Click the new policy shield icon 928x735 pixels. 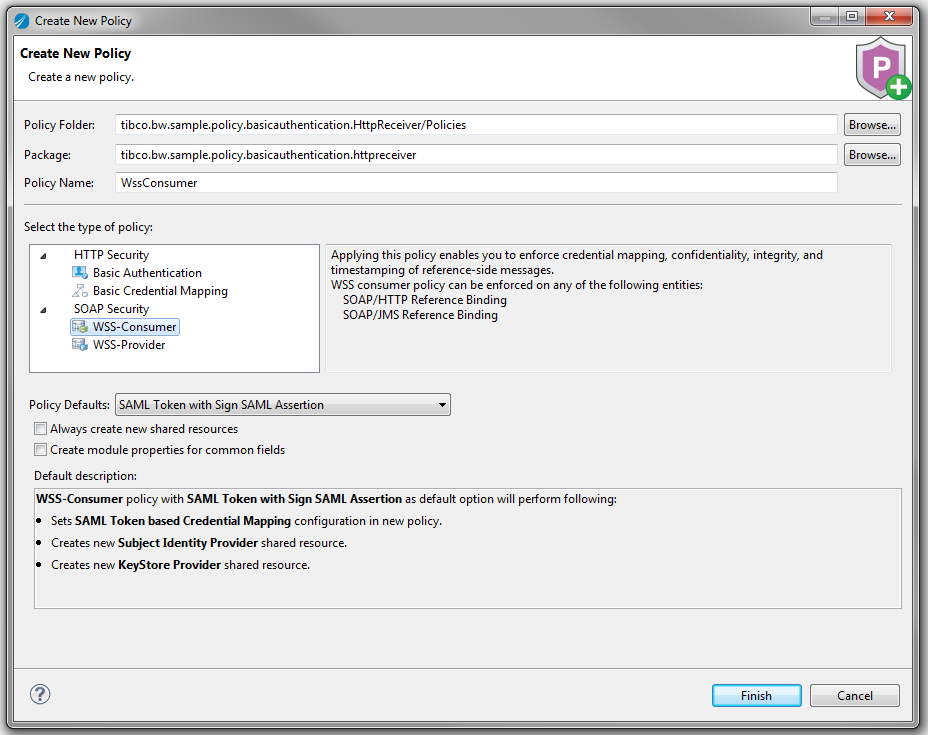point(881,69)
